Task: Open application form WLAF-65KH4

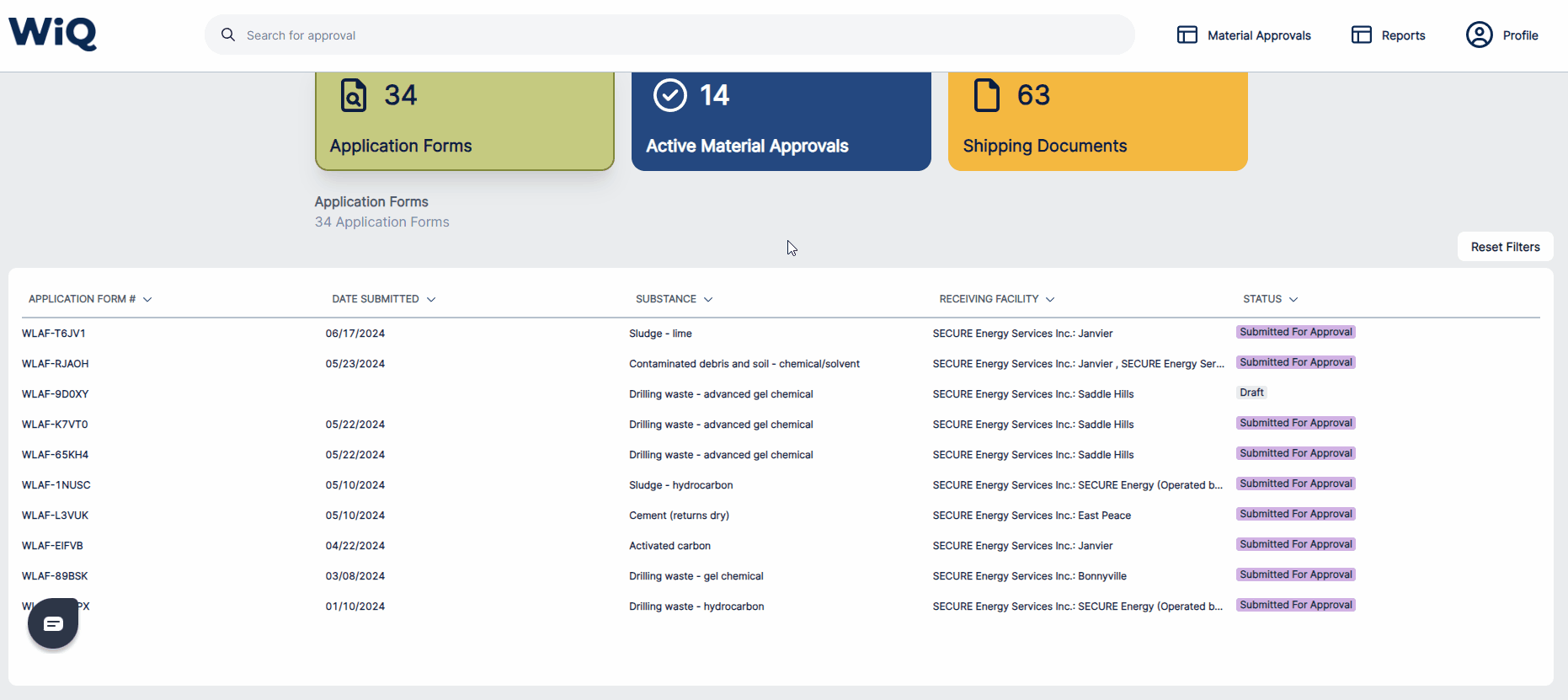Action: (56, 455)
